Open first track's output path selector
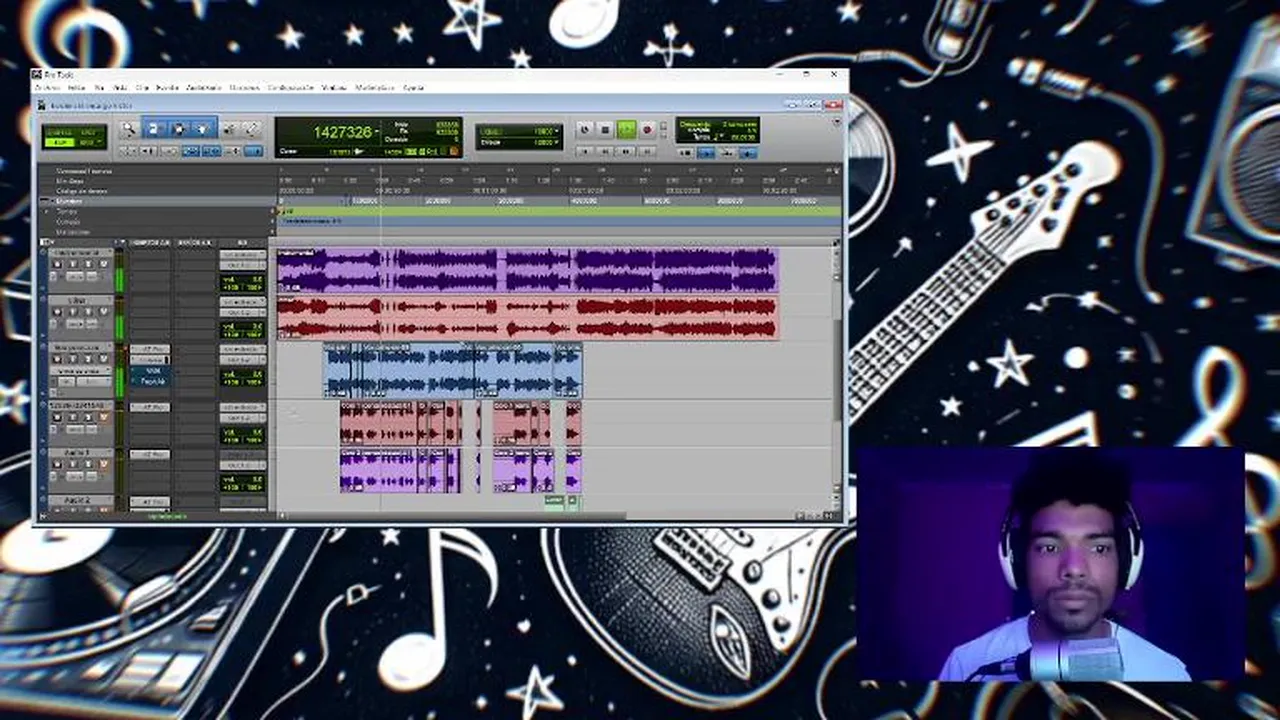1280x720 pixels. (242, 265)
